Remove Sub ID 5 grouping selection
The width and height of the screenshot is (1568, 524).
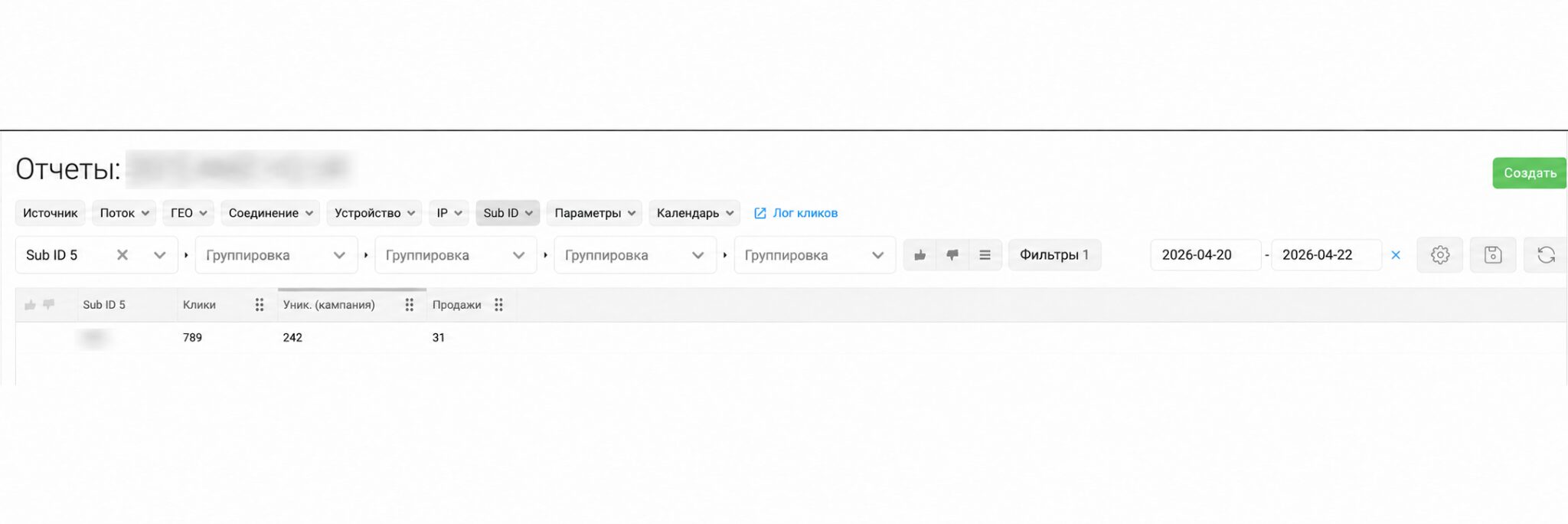(x=122, y=255)
